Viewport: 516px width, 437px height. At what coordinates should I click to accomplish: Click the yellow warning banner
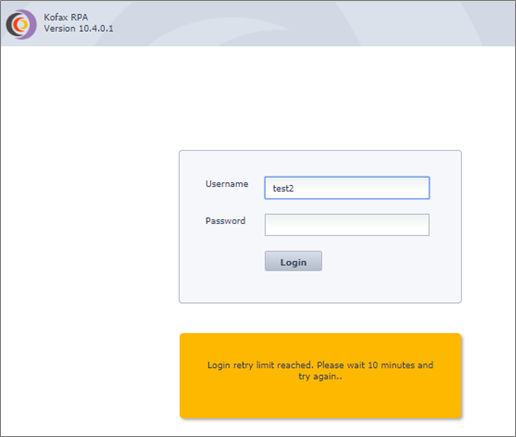pos(320,376)
